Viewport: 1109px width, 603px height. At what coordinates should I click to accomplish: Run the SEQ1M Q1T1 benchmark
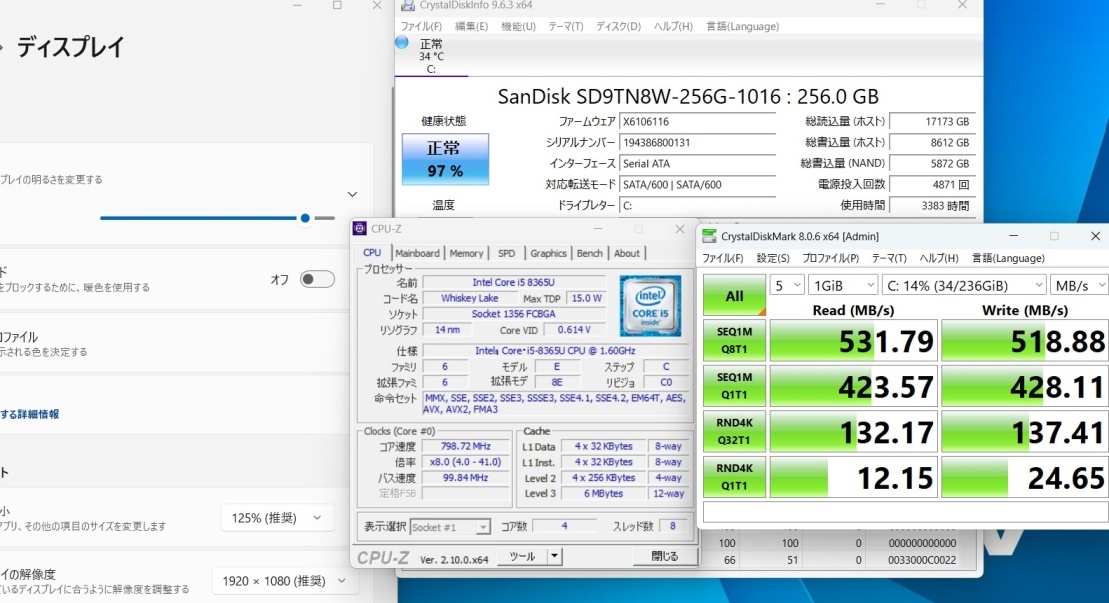tap(734, 386)
